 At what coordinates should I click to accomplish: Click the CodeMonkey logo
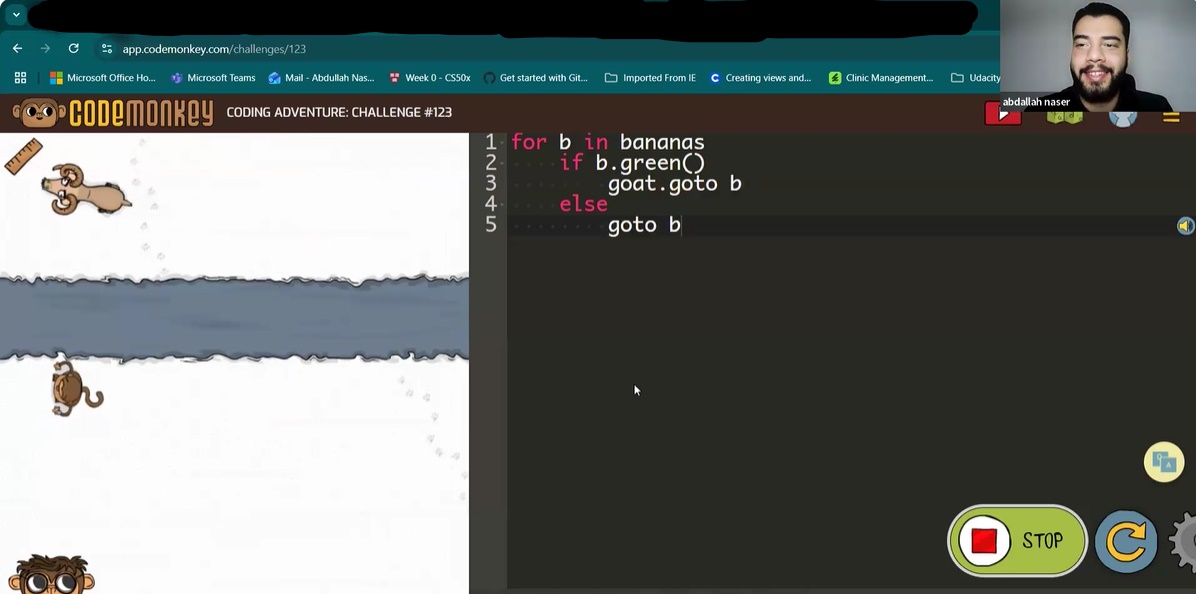point(113,113)
